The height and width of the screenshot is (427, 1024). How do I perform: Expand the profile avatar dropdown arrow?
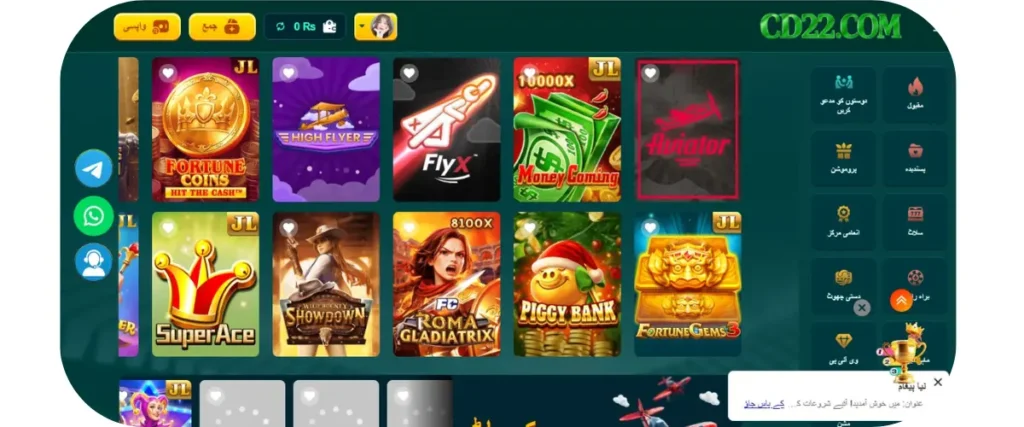pos(362,27)
